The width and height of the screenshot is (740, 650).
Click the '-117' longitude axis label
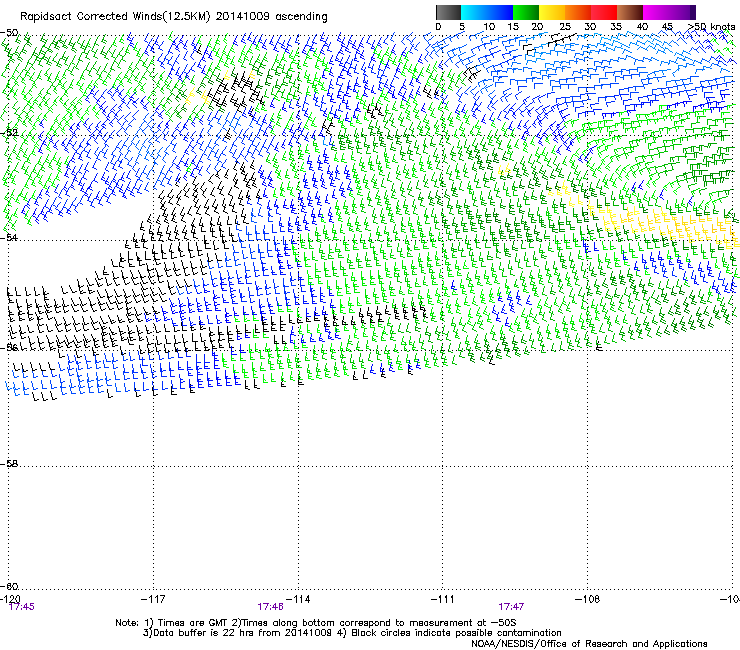pyautogui.click(x=153, y=599)
